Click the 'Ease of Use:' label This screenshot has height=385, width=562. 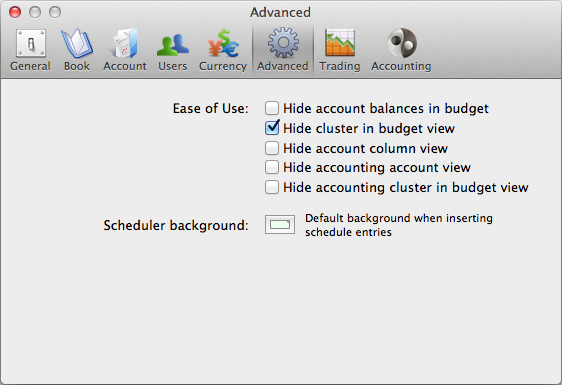[210, 108]
